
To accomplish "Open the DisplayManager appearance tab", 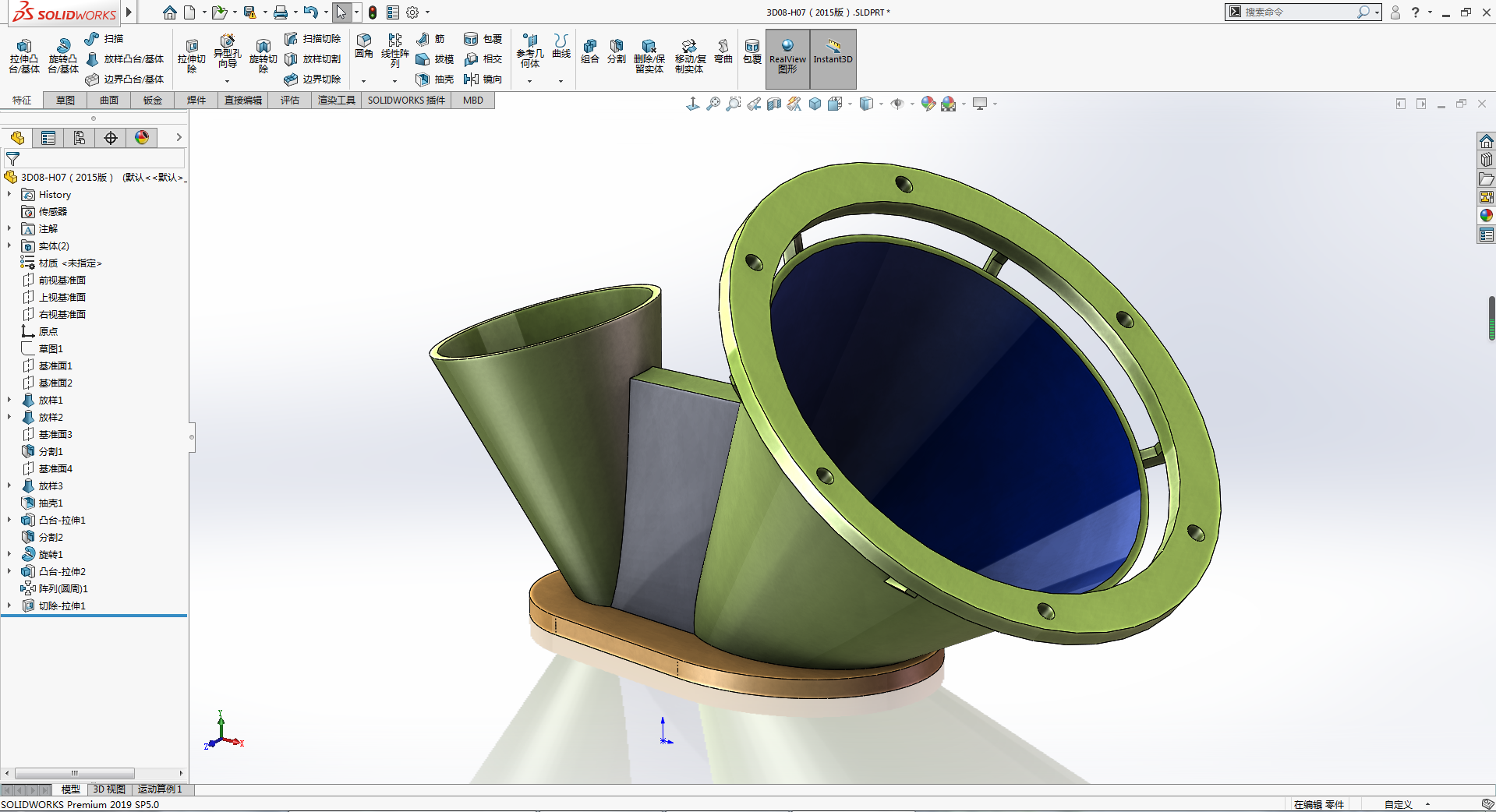I will pos(142,138).
